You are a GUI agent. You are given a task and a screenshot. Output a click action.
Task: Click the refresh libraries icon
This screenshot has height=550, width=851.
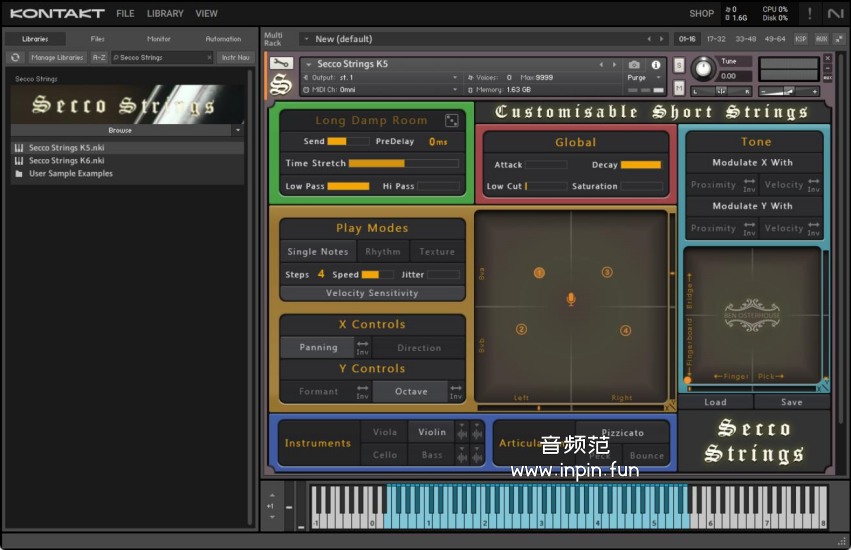(16, 58)
